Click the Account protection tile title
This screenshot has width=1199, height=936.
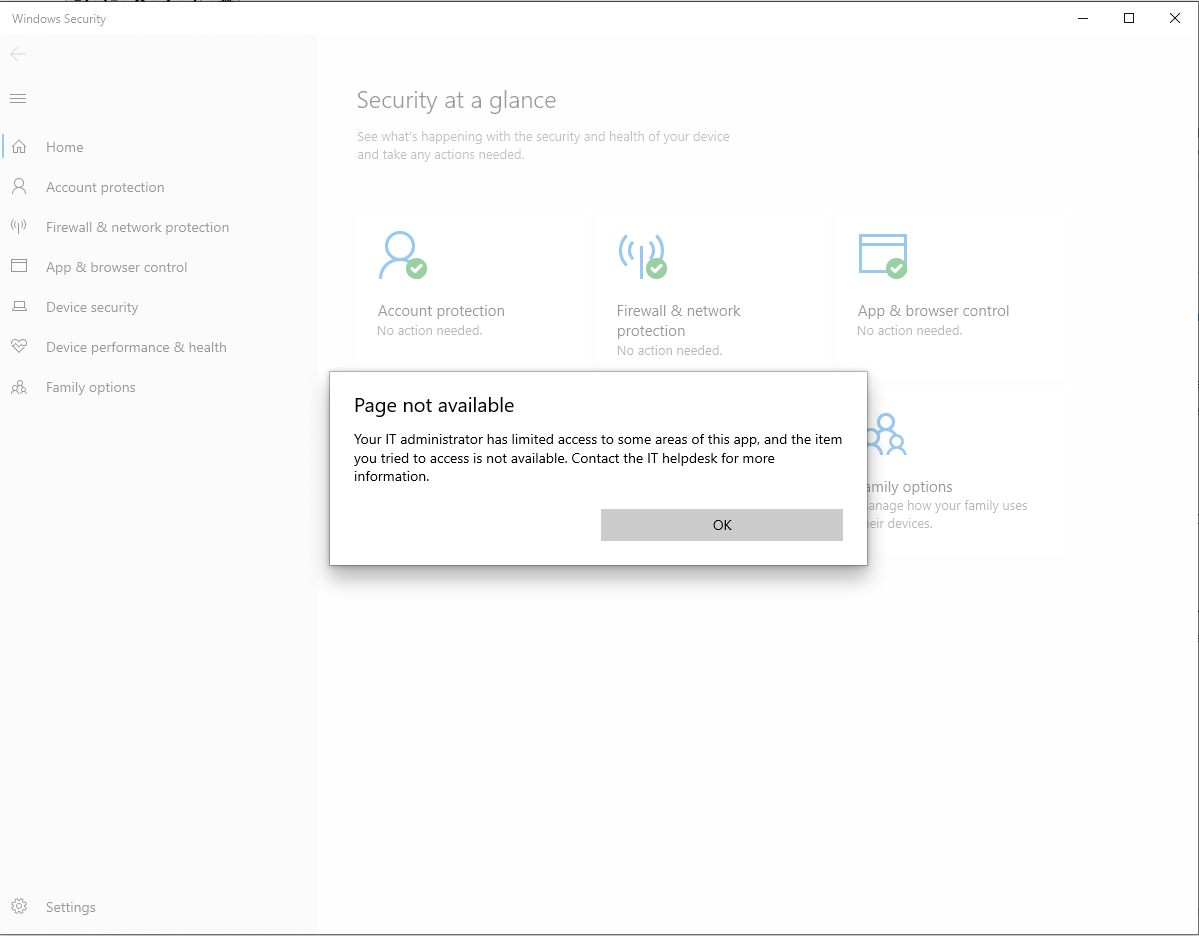tap(441, 310)
